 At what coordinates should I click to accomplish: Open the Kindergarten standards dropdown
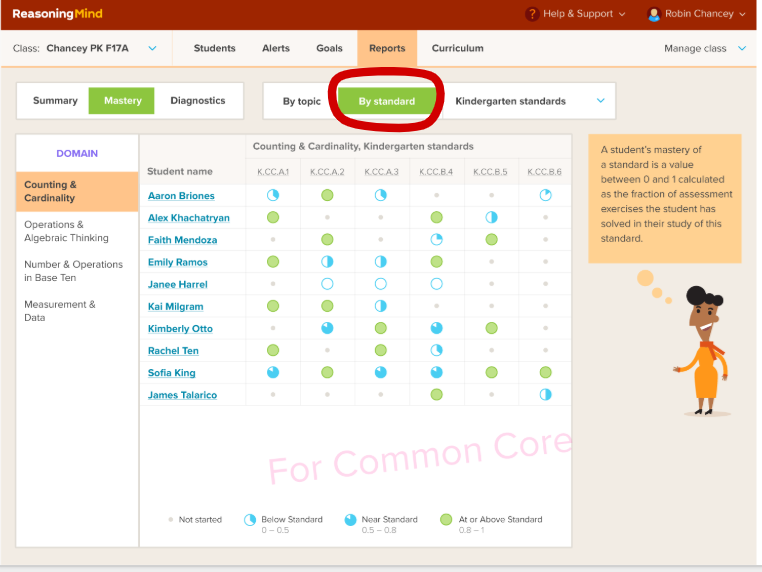tap(530, 102)
